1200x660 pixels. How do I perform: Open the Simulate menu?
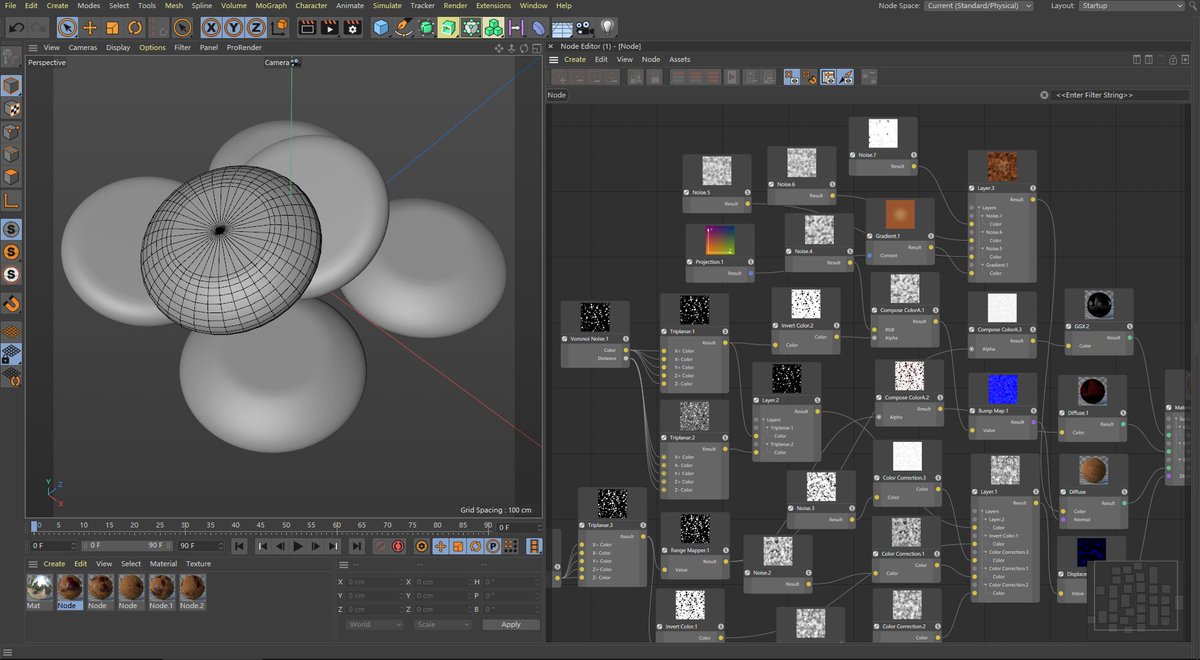click(x=387, y=6)
